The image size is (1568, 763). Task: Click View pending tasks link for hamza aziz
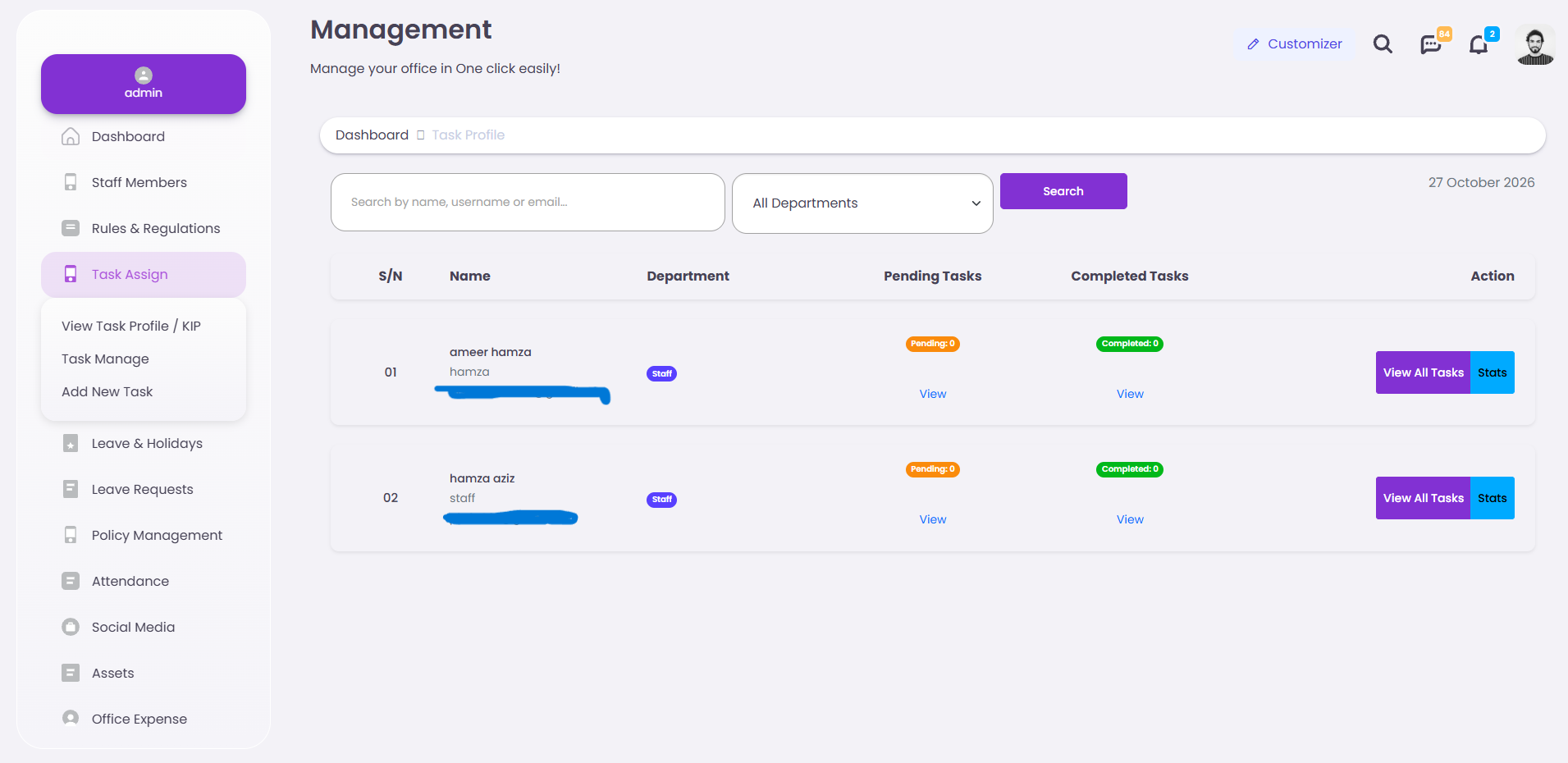933,519
